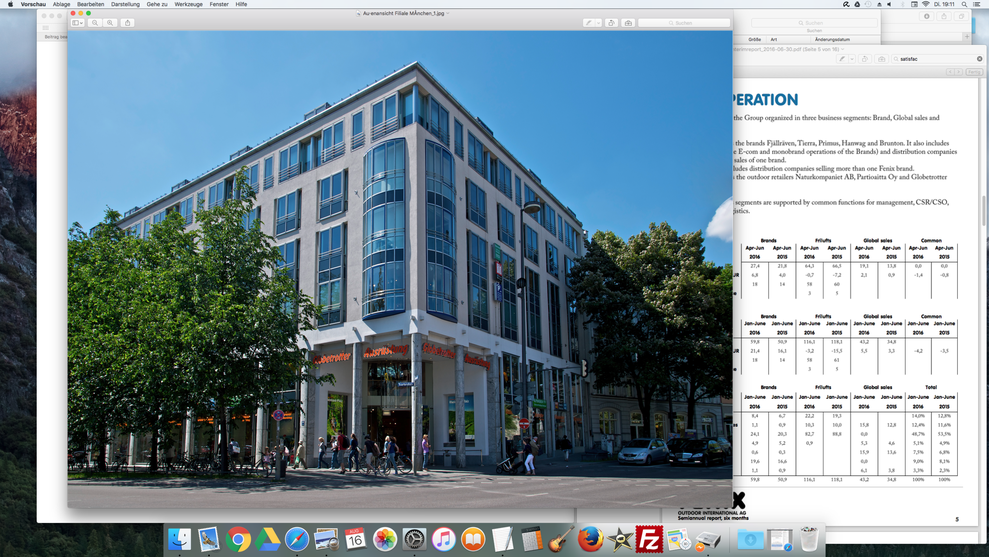The width and height of the screenshot is (989, 557).
Task: Click the Fertig button in PDF search bar
Action: pos(974,72)
